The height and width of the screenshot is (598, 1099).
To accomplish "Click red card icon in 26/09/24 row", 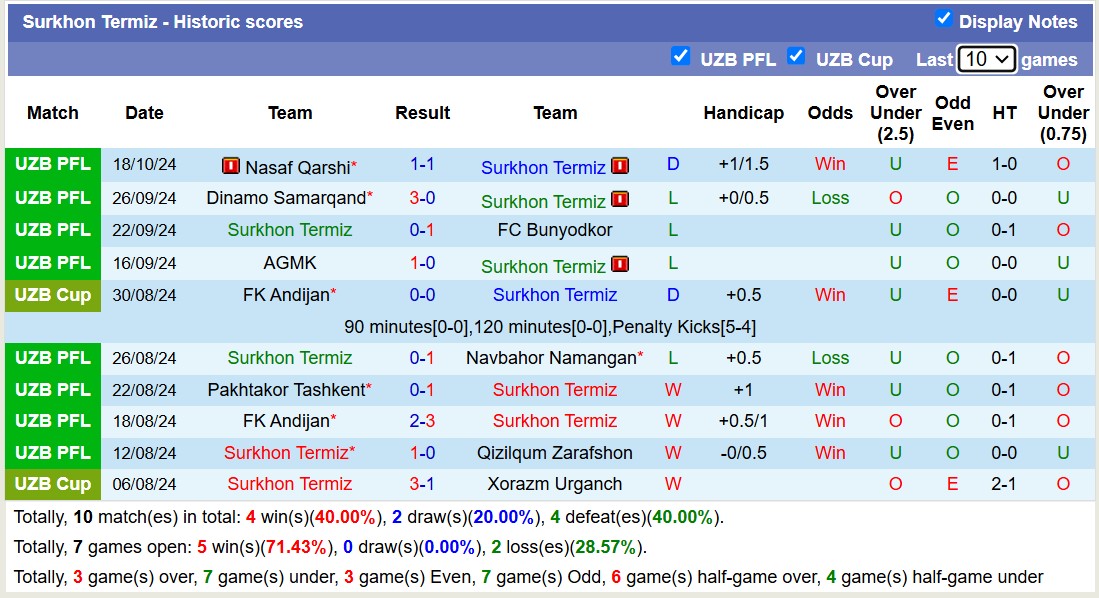I will [x=620, y=199].
